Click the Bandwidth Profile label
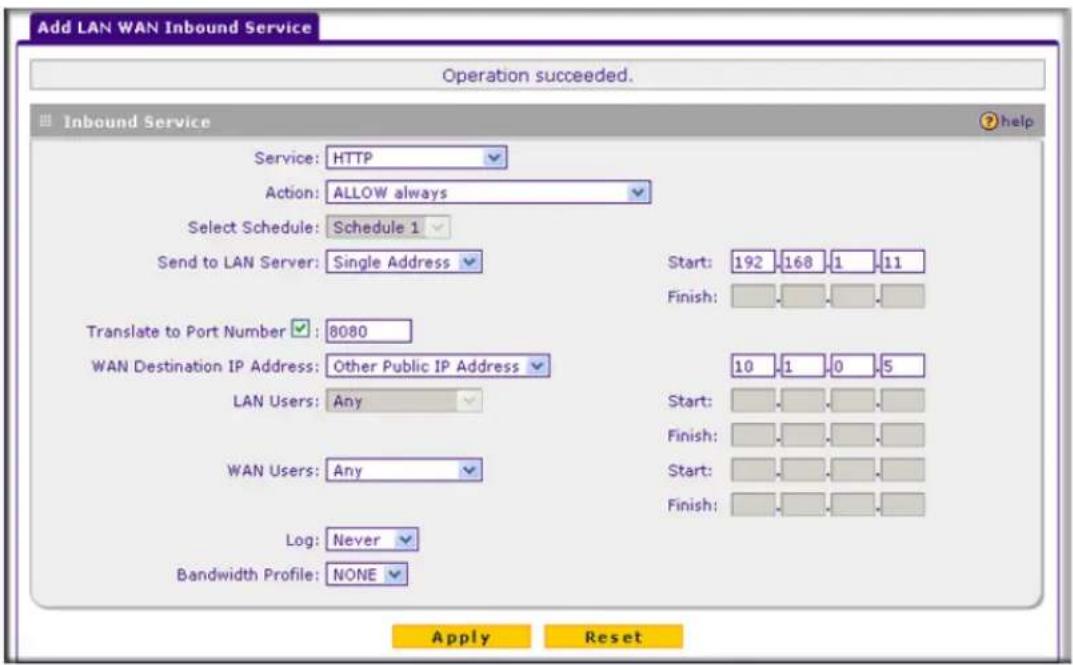 point(248,575)
